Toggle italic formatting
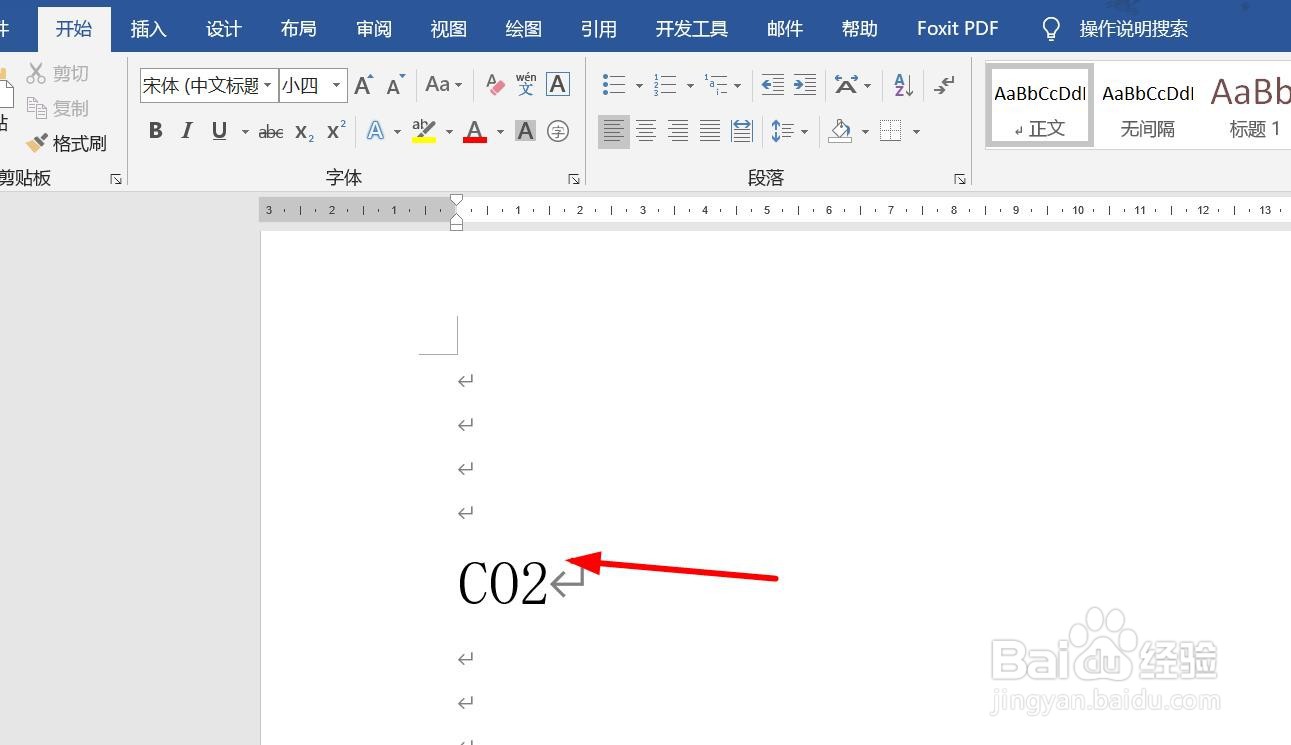 (187, 131)
